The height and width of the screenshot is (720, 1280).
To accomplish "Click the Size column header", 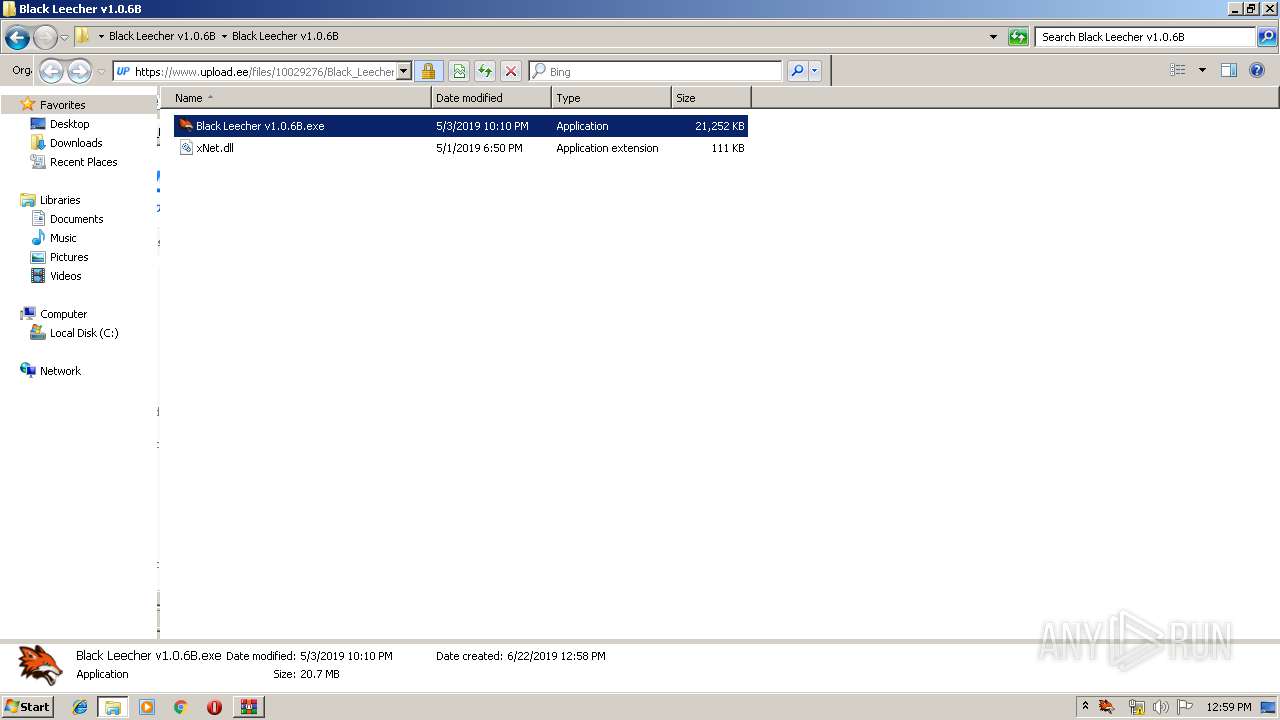I will point(711,98).
